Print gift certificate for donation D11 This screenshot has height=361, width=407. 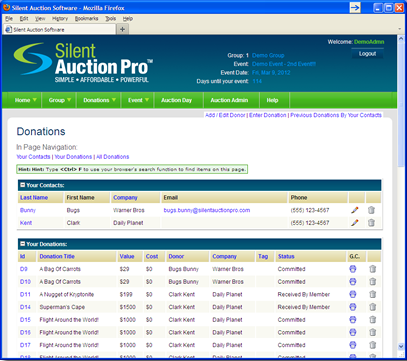[x=353, y=294]
